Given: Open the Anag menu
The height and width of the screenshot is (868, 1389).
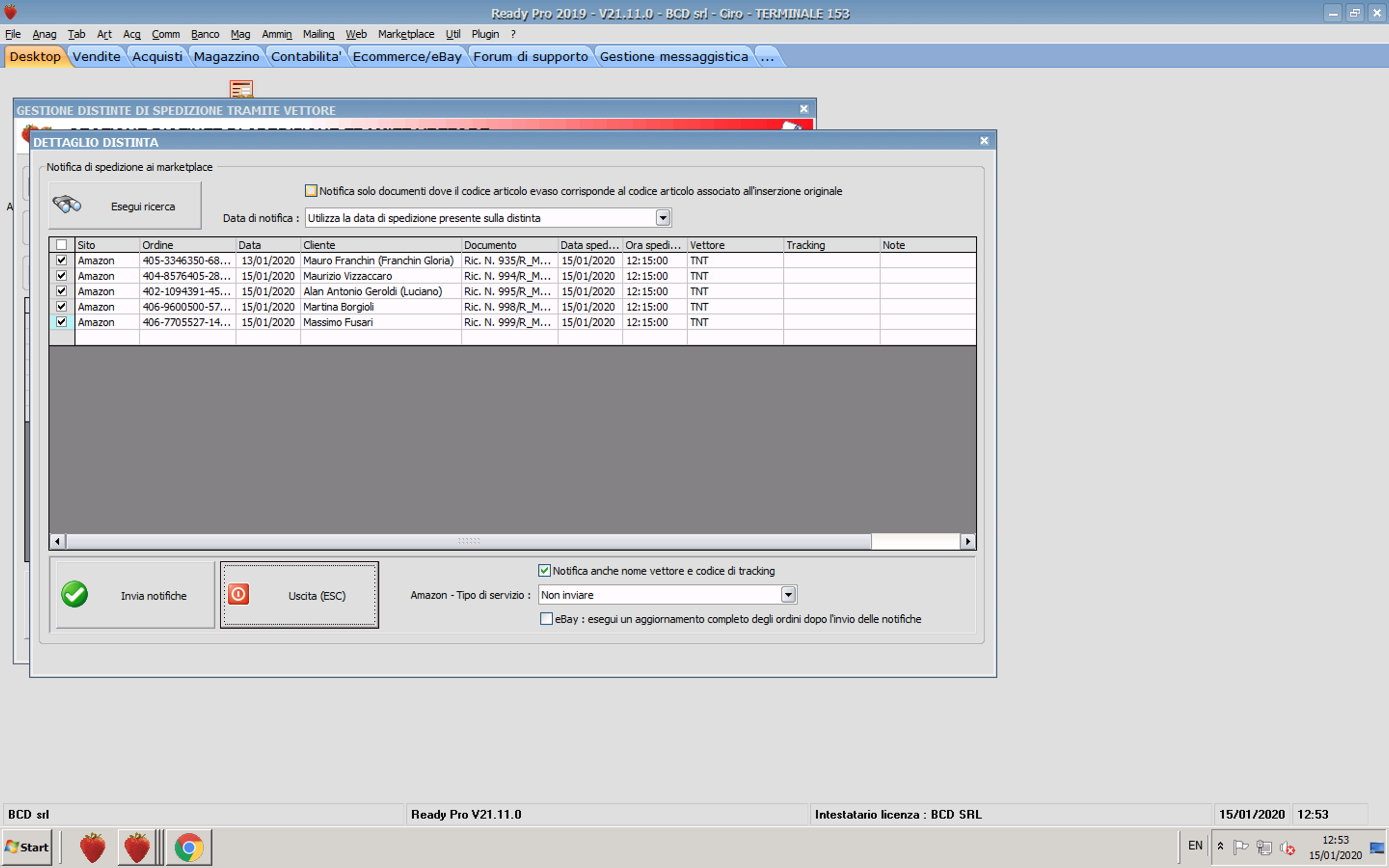Looking at the screenshot, I should pos(44,34).
